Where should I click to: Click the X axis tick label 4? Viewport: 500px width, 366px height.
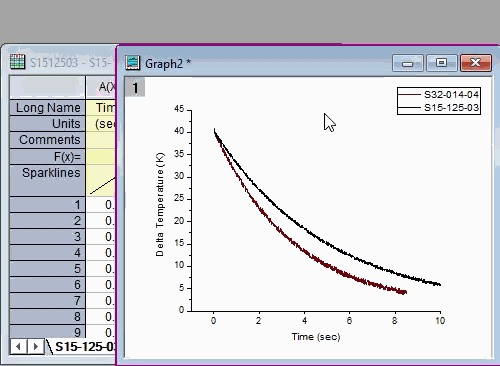(304, 321)
